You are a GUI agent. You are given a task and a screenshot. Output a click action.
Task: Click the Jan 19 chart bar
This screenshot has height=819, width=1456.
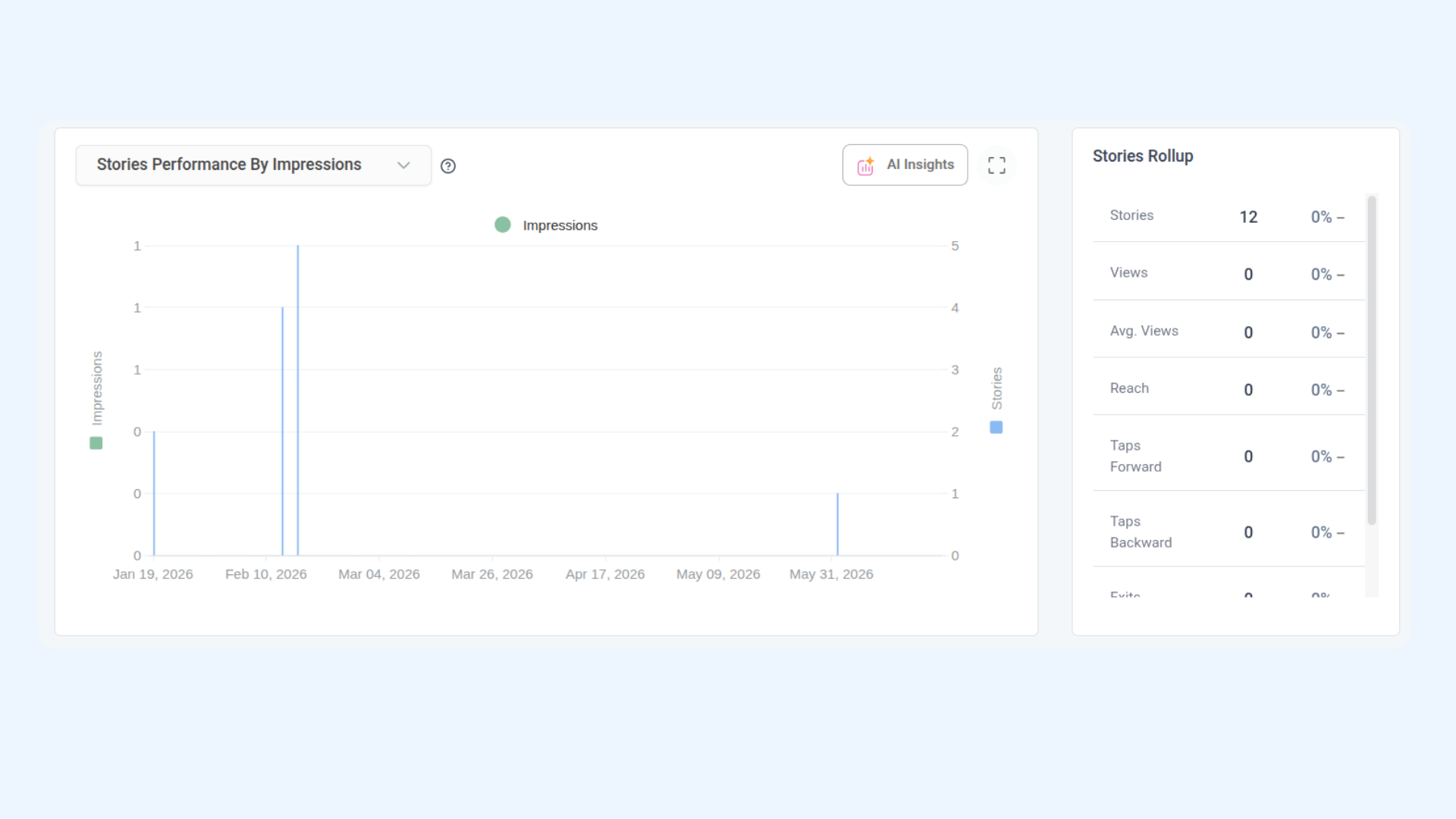click(x=154, y=493)
